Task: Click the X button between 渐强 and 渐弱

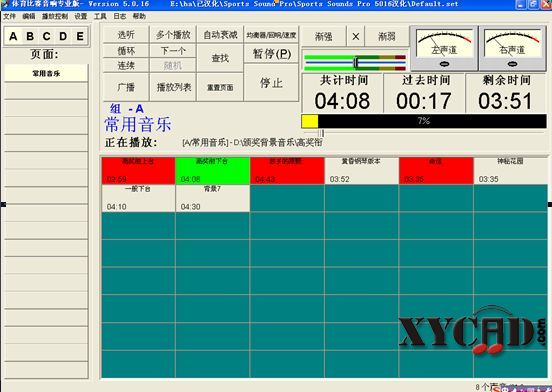Action: [356, 36]
